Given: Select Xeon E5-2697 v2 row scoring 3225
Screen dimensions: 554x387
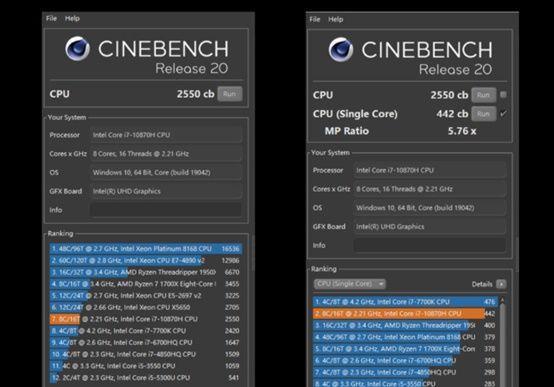Looking at the screenshot, I should pos(146,295).
